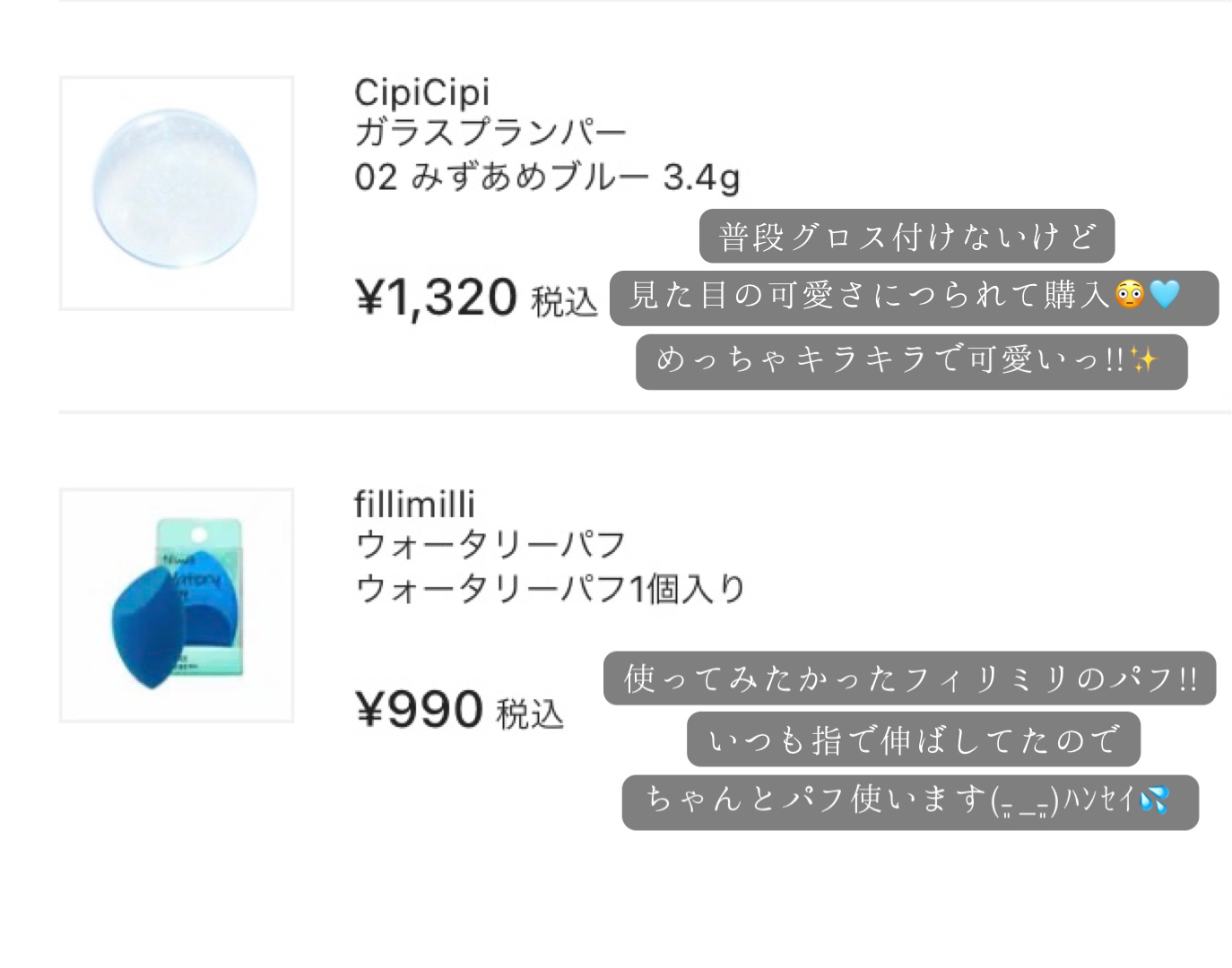
Task: Tap the flushed face emoji
Action: click(x=1129, y=295)
